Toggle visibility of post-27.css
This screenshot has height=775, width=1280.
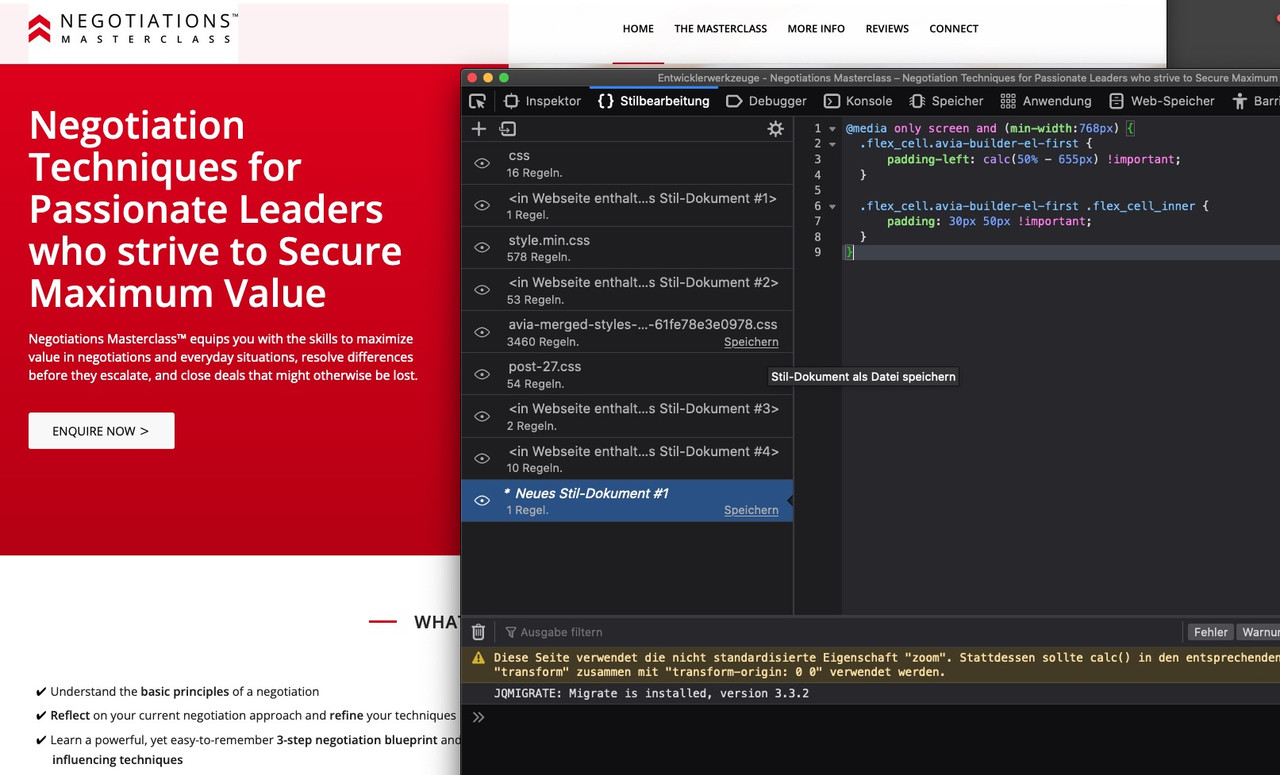pyautogui.click(x=482, y=374)
